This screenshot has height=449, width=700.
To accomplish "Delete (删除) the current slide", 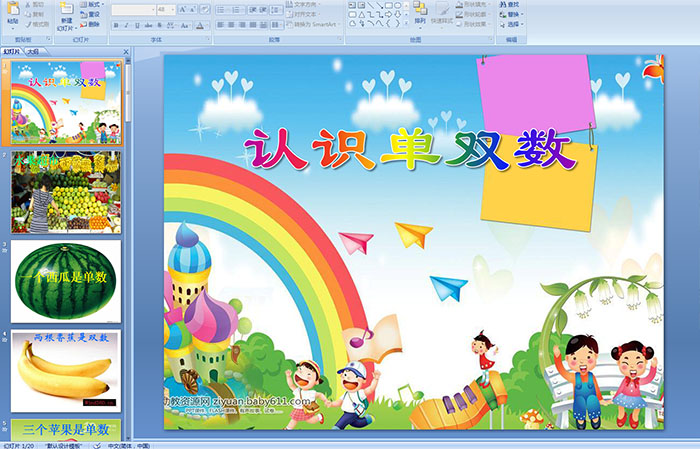I will click(91, 24).
